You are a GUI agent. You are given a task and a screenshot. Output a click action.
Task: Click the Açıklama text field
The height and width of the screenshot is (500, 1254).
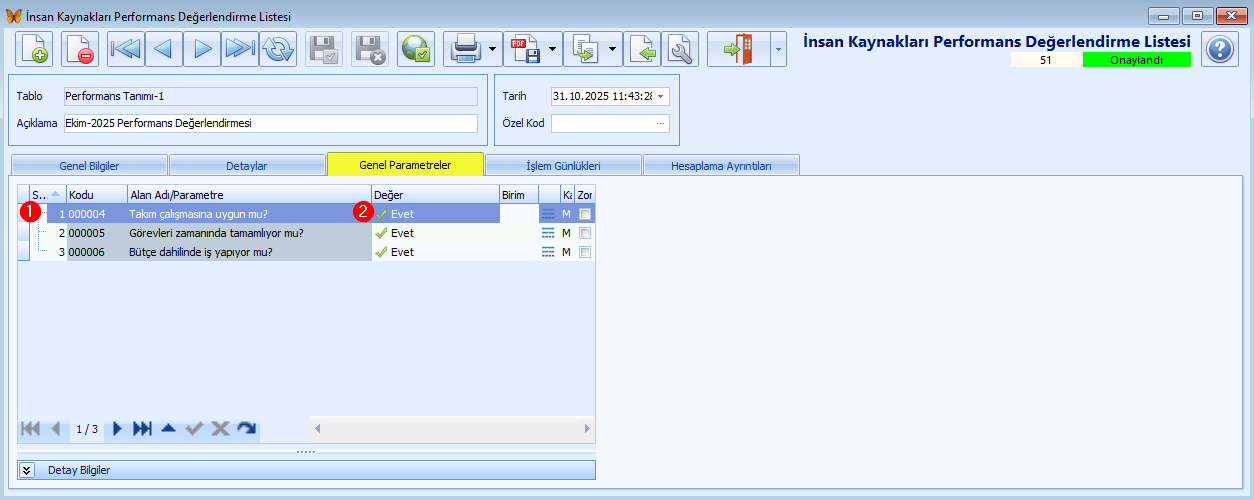click(x=270, y=123)
